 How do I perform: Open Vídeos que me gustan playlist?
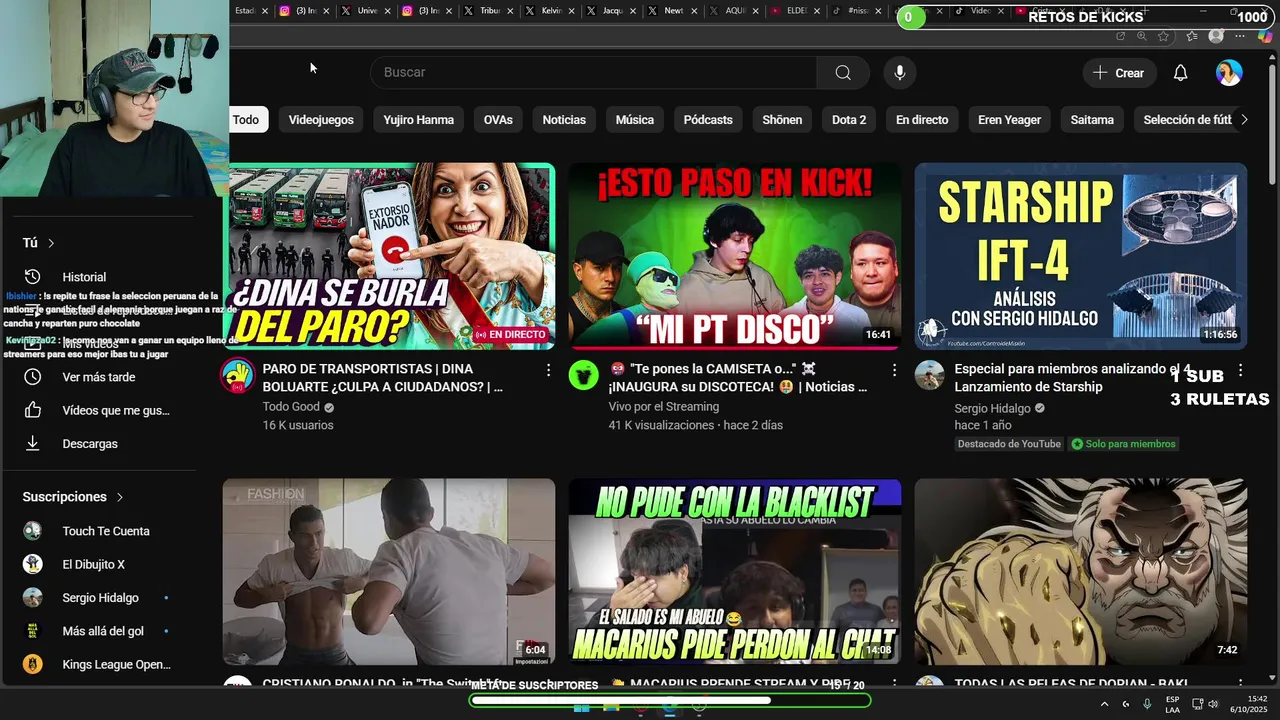click(x=116, y=410)
